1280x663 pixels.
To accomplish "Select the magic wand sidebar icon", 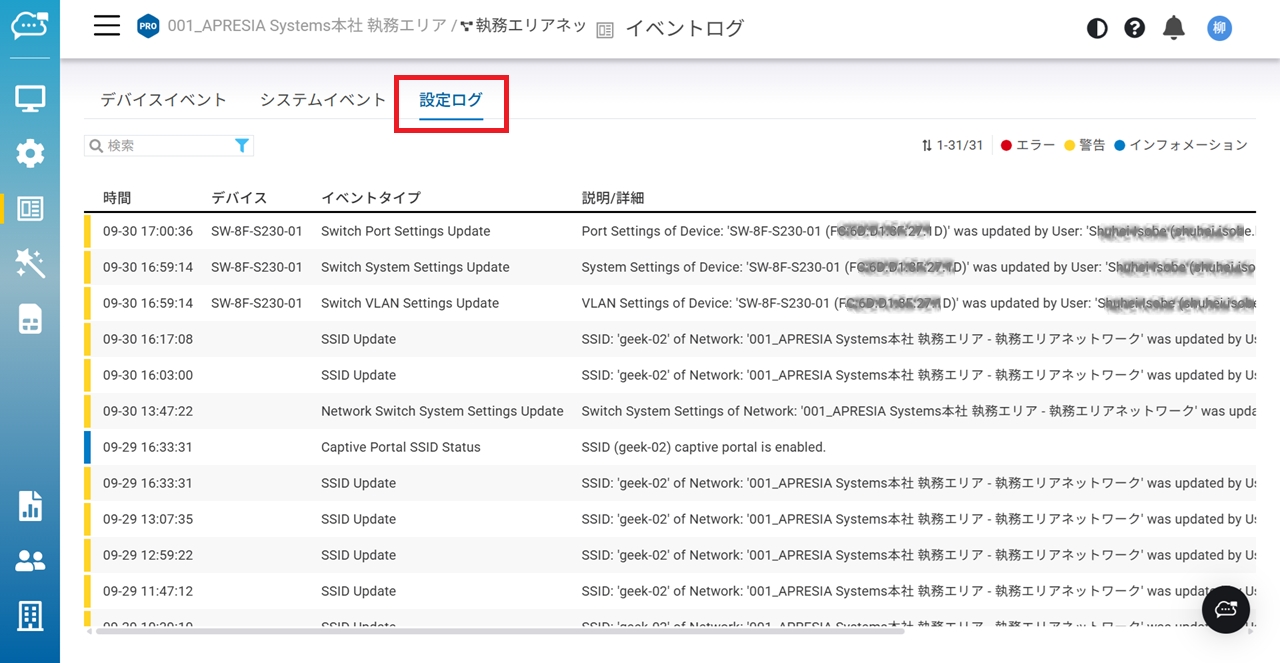I will click(x=30, y=263).
